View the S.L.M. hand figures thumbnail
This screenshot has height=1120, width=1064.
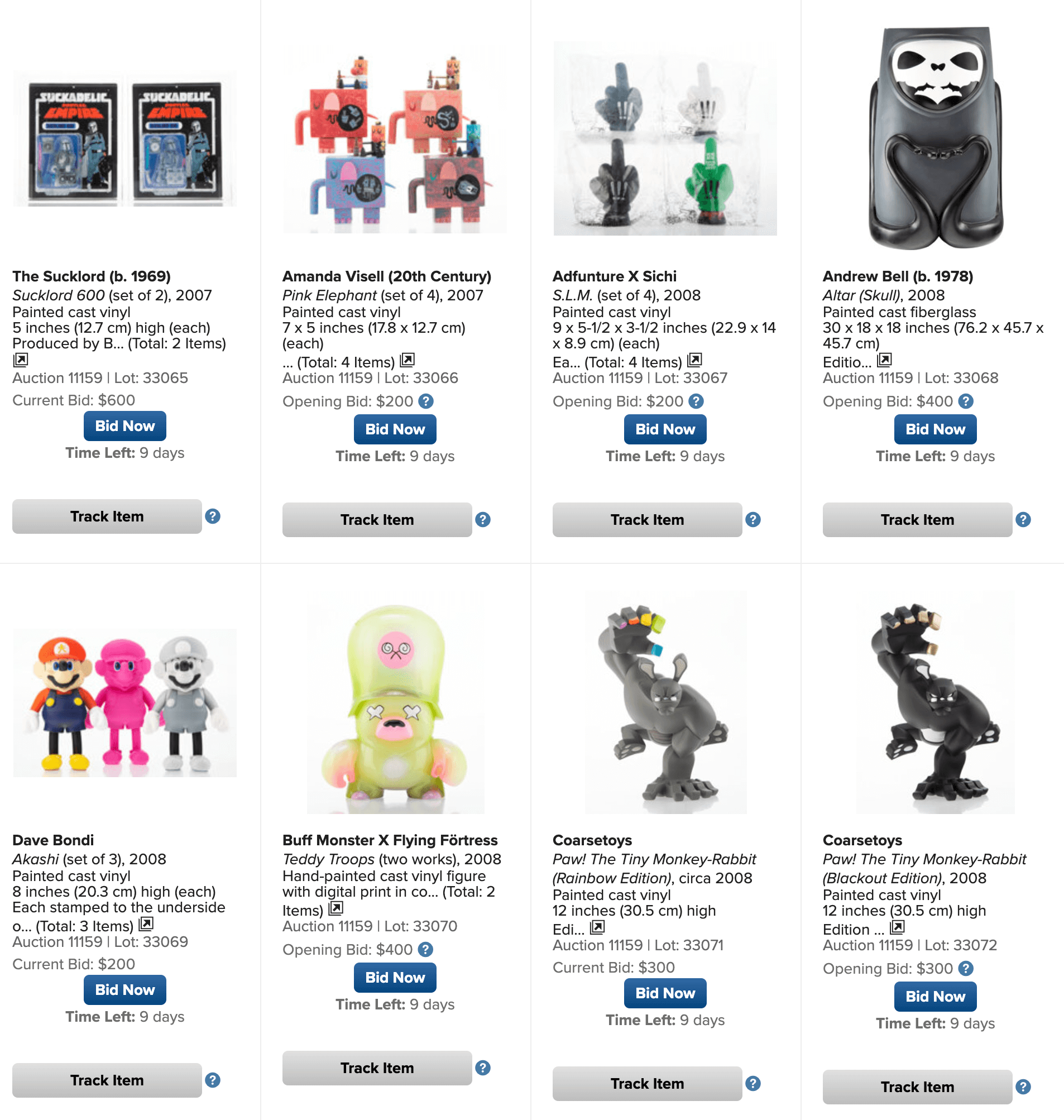pos(665,138)
